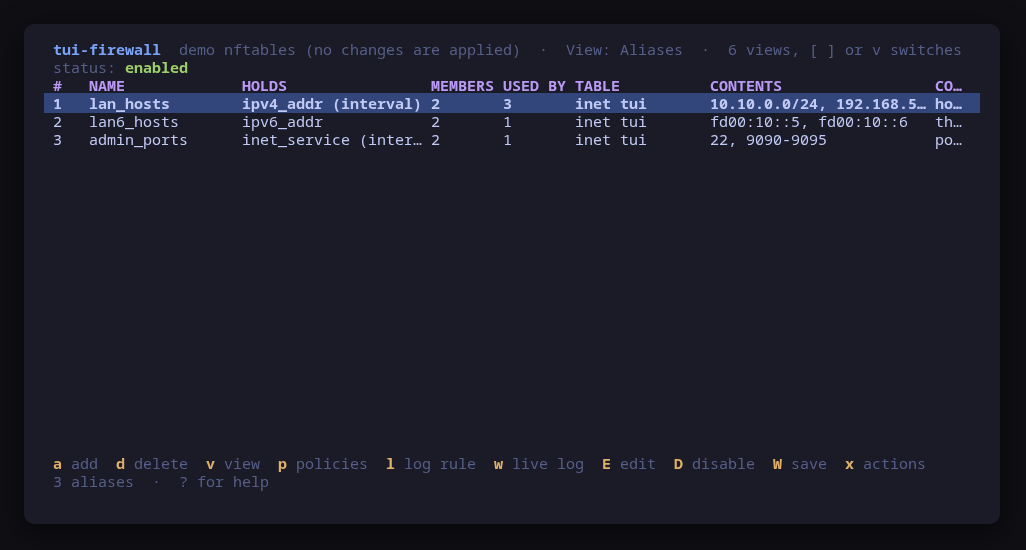This screenshot has height=550, width=1026.
Task: Click 'ipv4_addr (interval)' cell
Action: click(332, 104)
